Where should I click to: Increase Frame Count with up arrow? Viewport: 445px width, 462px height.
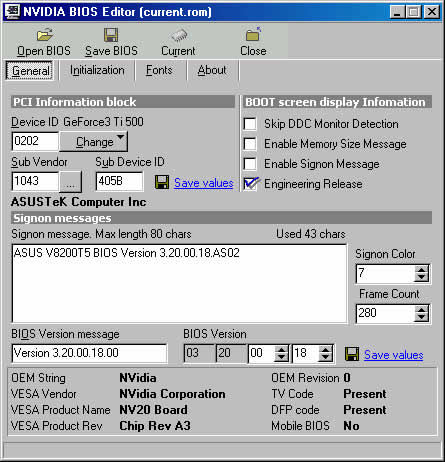[421, 310]
